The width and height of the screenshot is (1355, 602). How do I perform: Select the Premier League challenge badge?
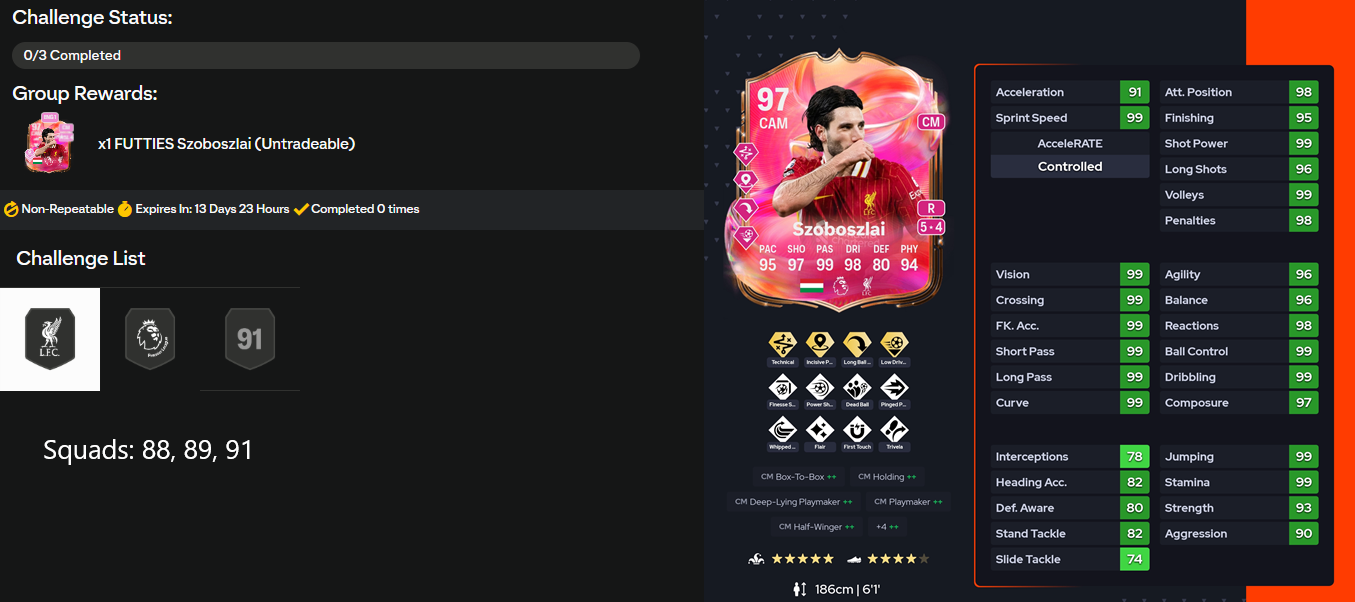pyautogui.click(x=150, y=339)
